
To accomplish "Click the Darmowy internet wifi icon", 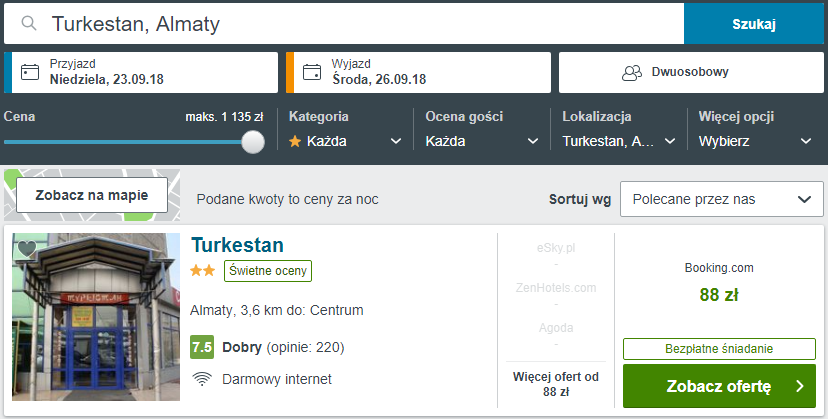I will tap(202, 379).
